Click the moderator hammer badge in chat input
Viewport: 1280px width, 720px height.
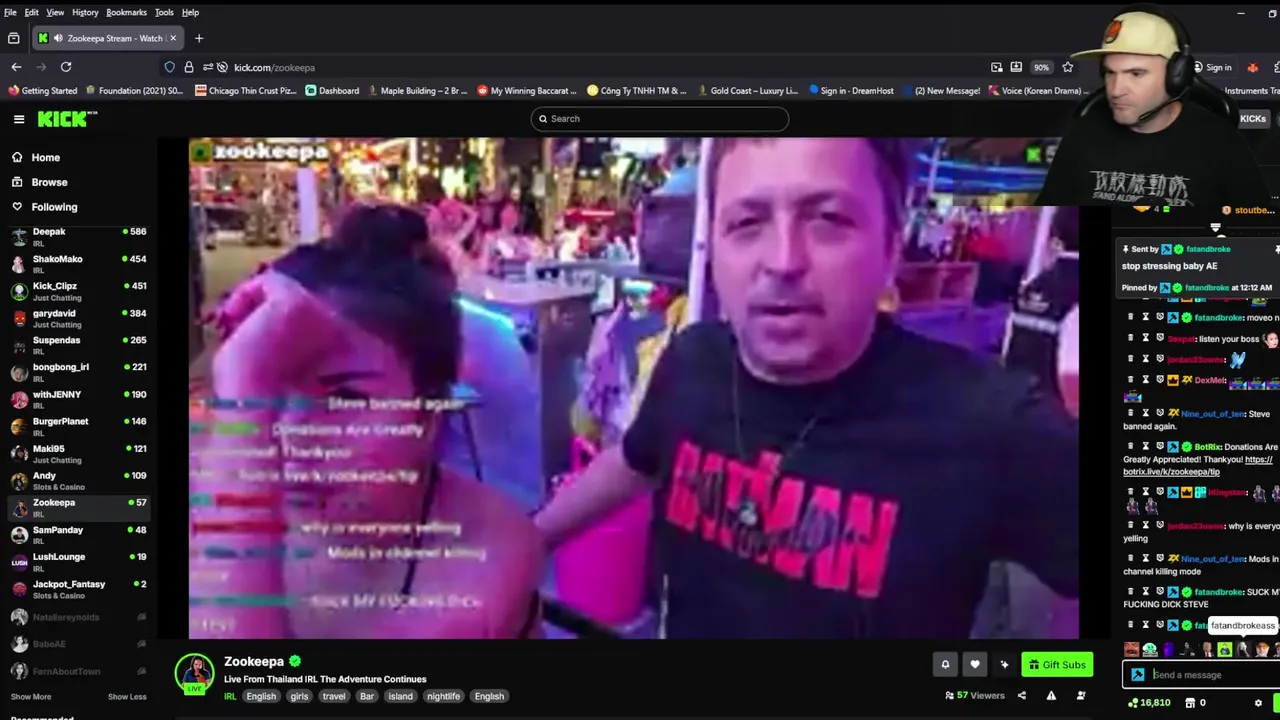[1137, 674]
